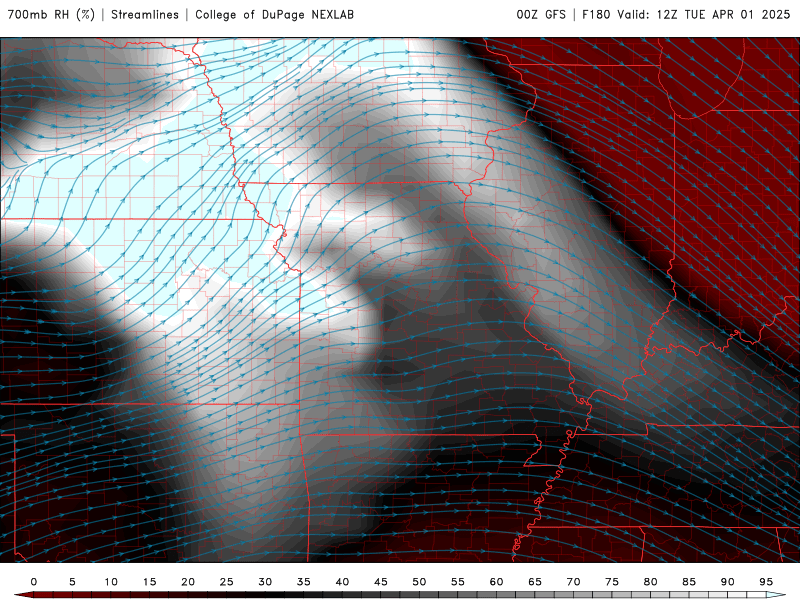Click the 'F180' forecast hour text
Viewport: 800px width, 600px height.
[596, 14]
